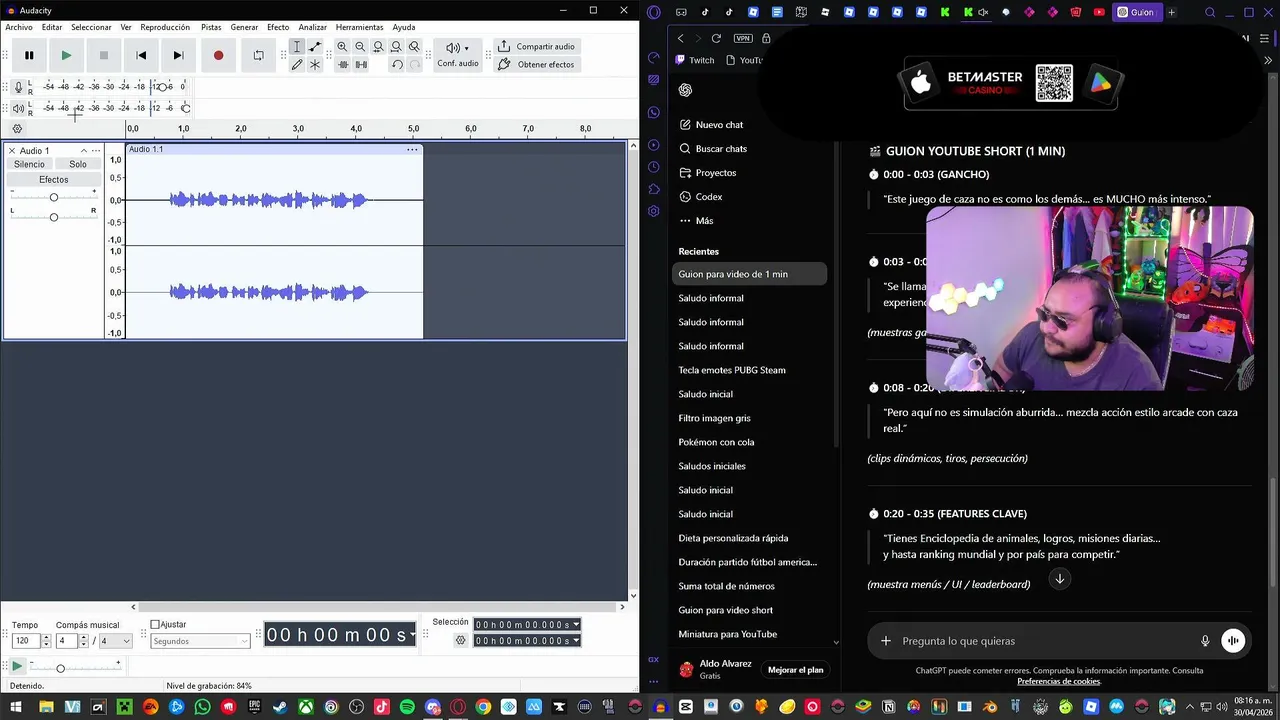Click Compartir audio button
1280x720 pixels.
(536, 46)
